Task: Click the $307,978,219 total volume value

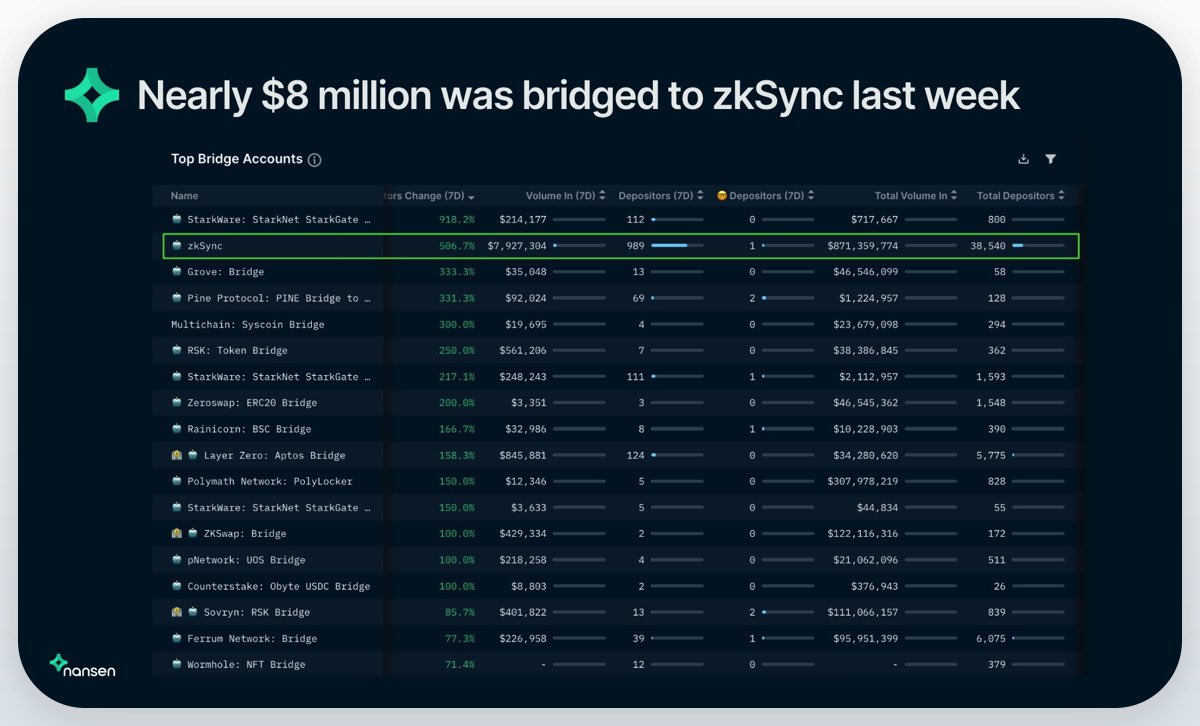Action: tap(862, 481)
